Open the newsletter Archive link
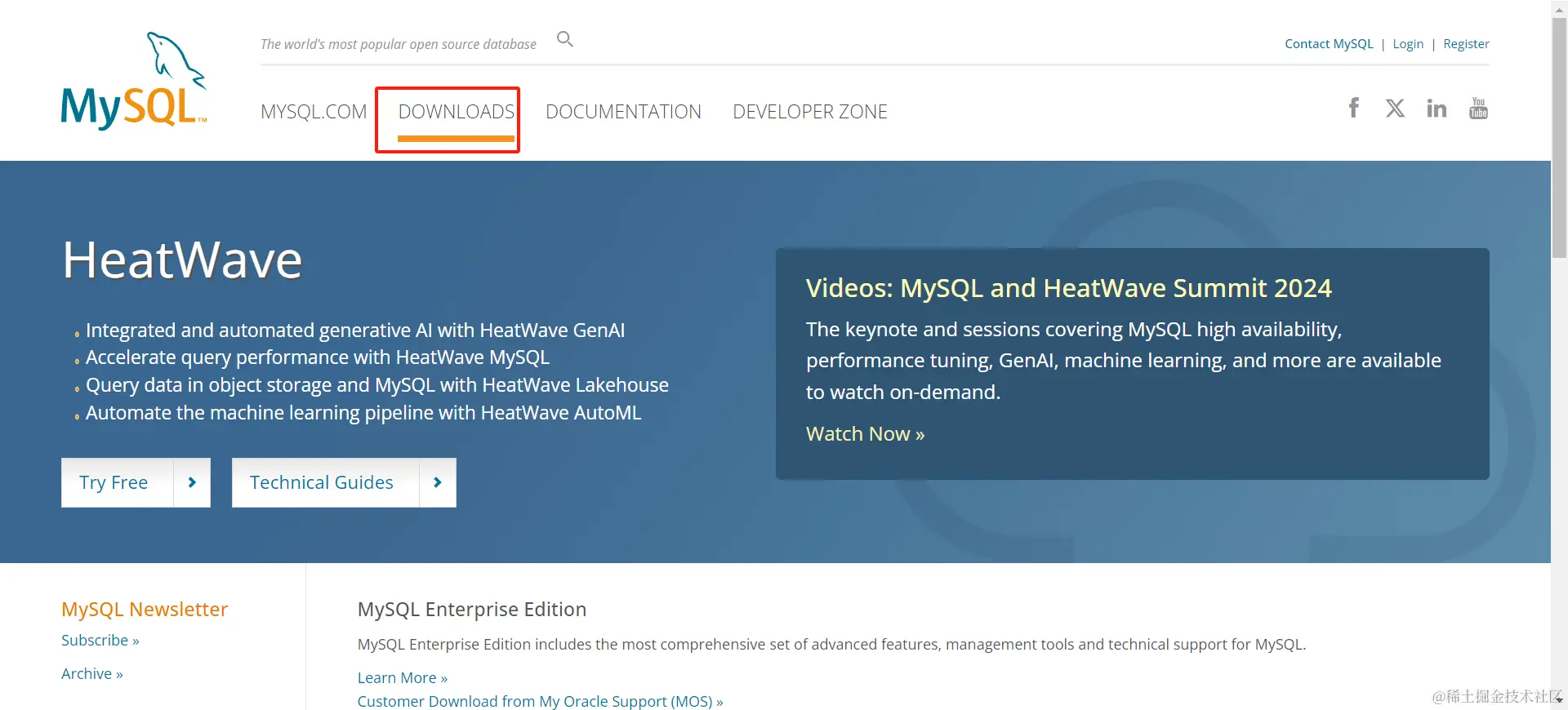This screenshot has height=710, width=1568. point(92,674)
